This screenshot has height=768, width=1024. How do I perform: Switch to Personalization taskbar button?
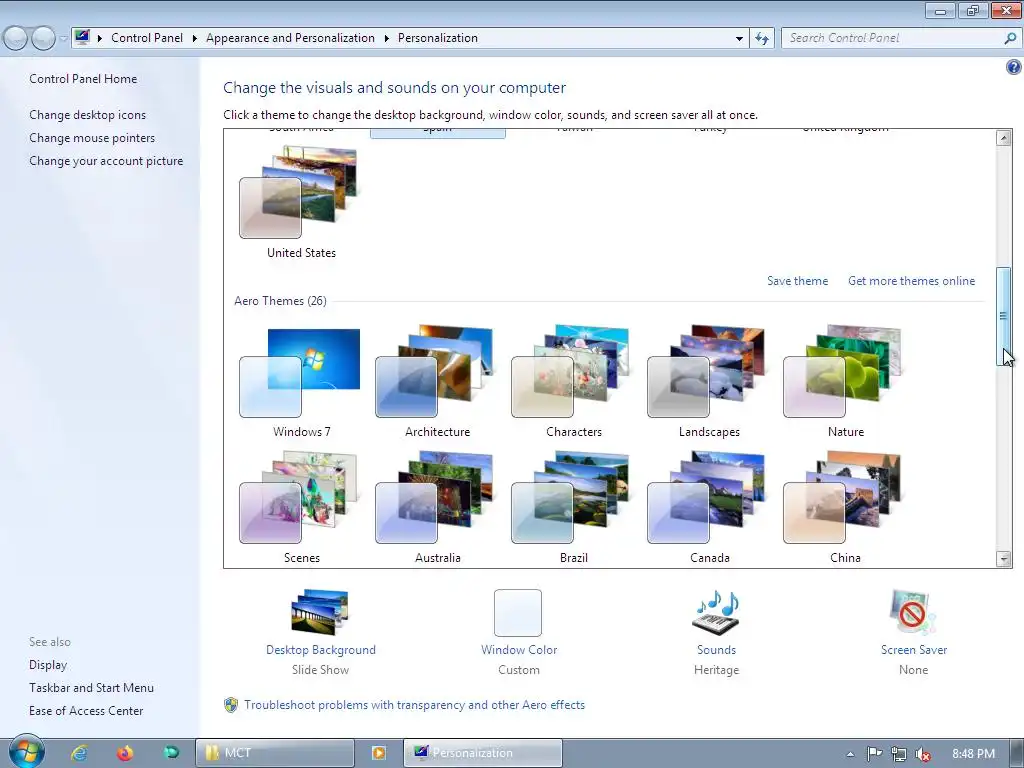(483, 753)
